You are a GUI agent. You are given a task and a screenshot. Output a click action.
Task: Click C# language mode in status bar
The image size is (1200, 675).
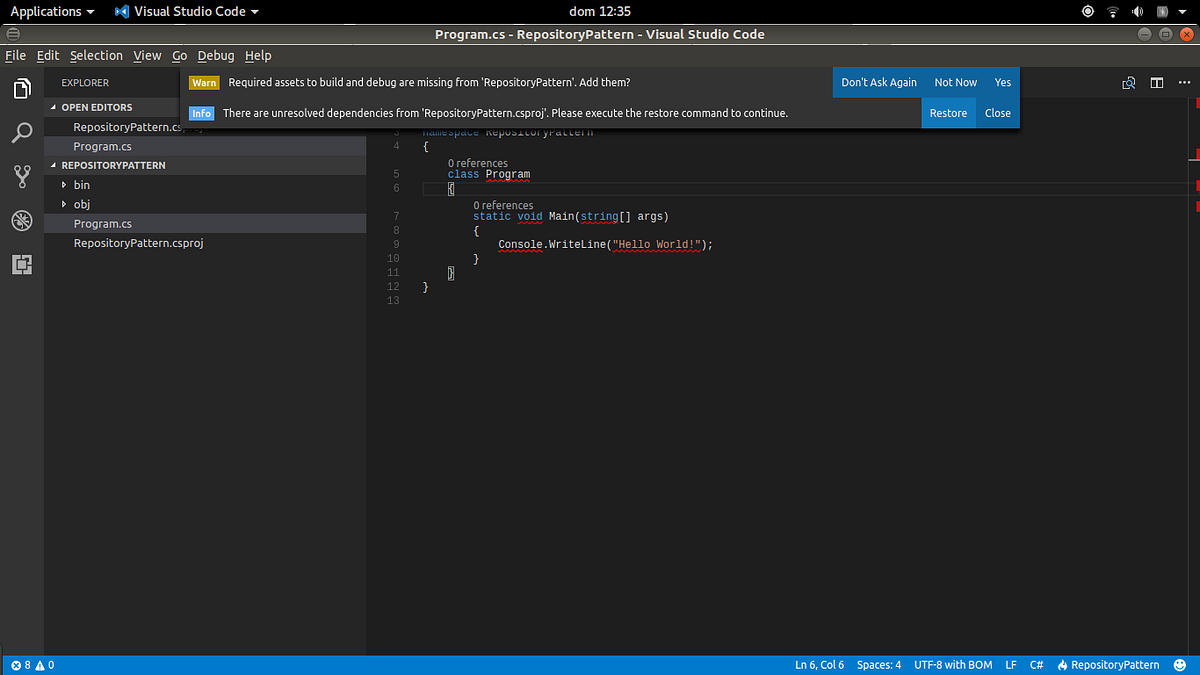[1037, 664]
